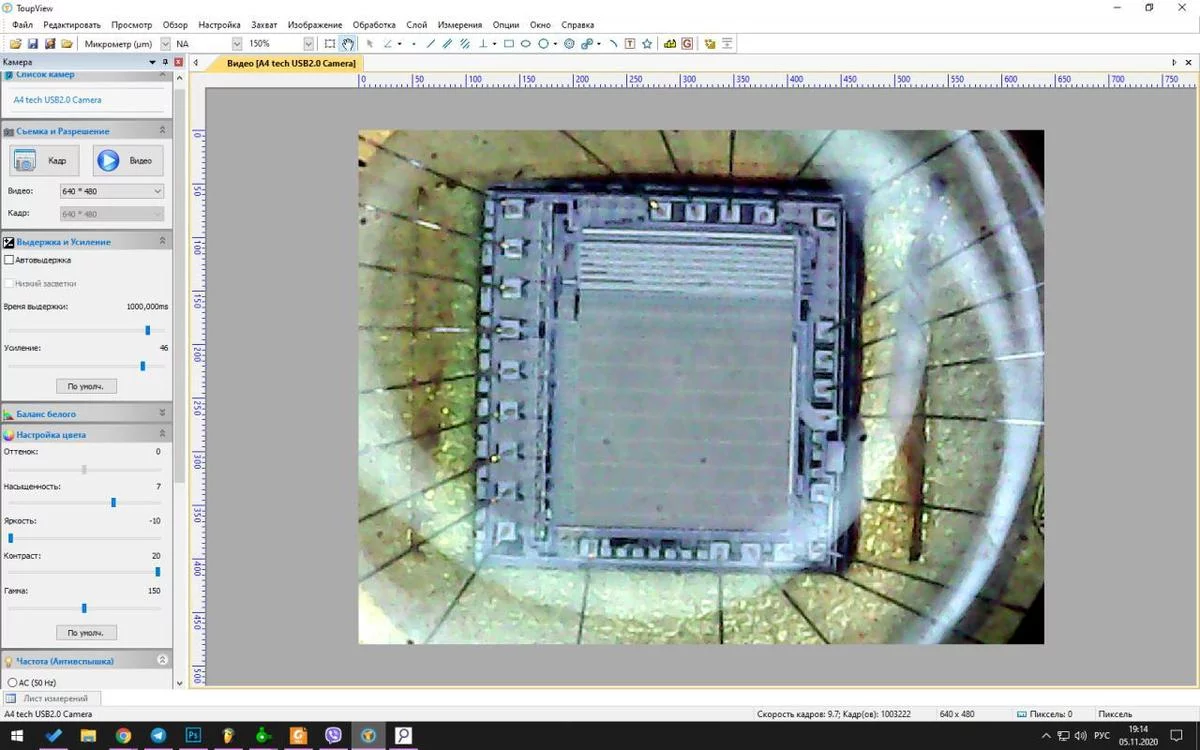Activate the hand pan tool
1200x750 pixels.
click(x=348, y=44)
